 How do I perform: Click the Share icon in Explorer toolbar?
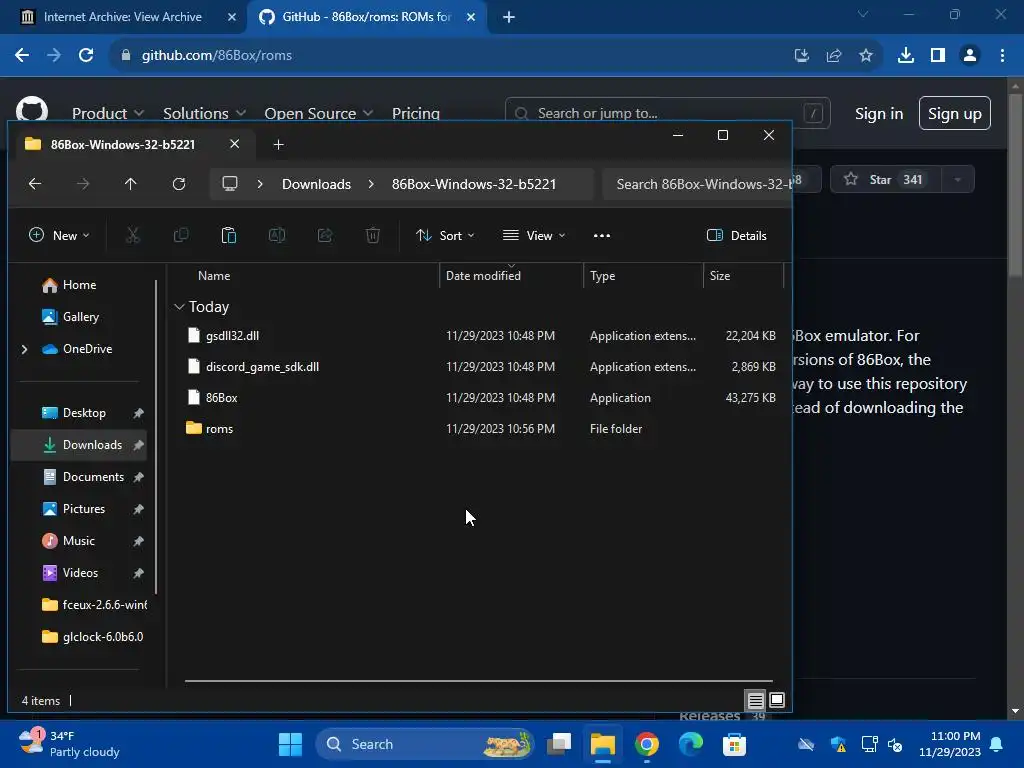coord(325,236)
